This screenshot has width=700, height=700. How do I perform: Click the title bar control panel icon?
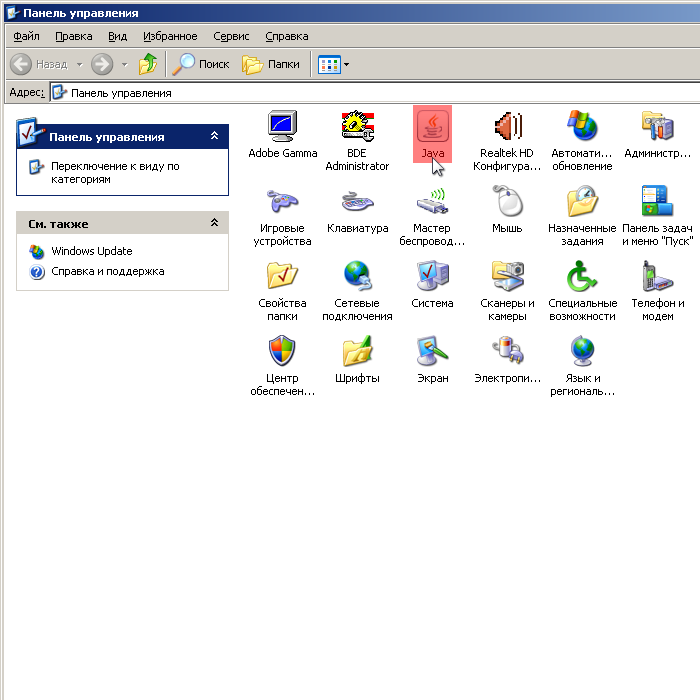[x=13, y=13]
